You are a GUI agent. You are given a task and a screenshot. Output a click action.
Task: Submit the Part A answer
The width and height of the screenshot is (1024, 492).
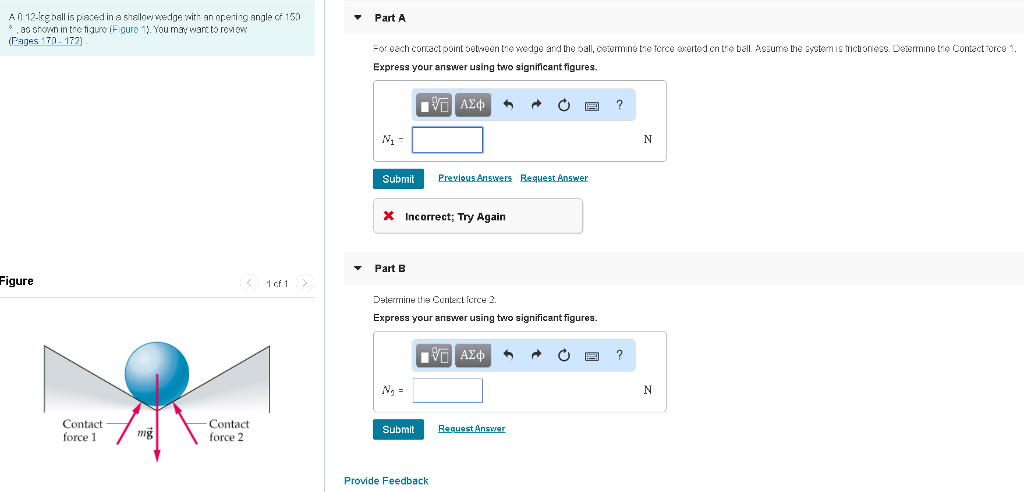tap(398, 179)
